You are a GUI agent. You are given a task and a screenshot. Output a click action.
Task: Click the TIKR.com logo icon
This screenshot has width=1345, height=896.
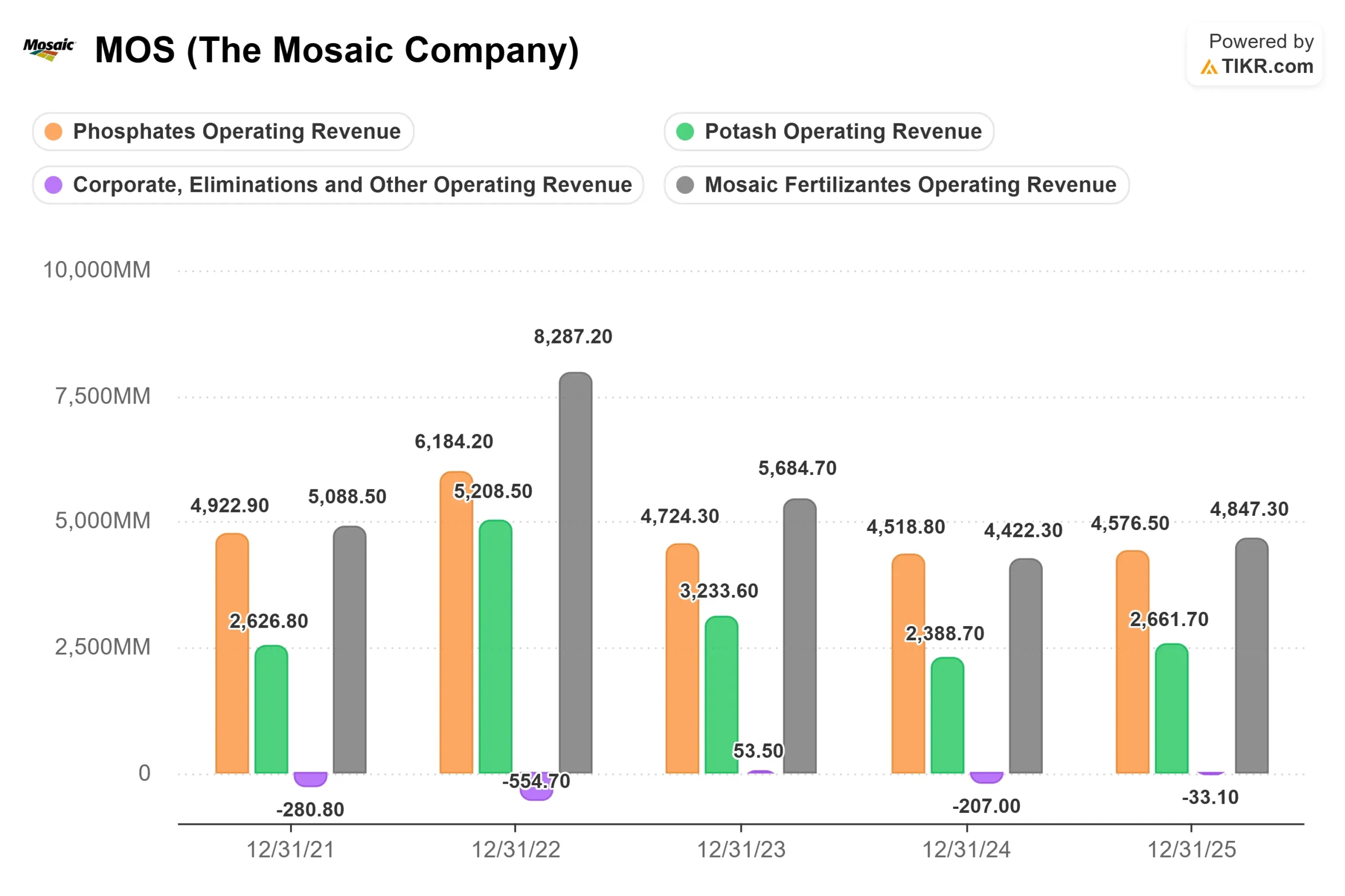1208,67
